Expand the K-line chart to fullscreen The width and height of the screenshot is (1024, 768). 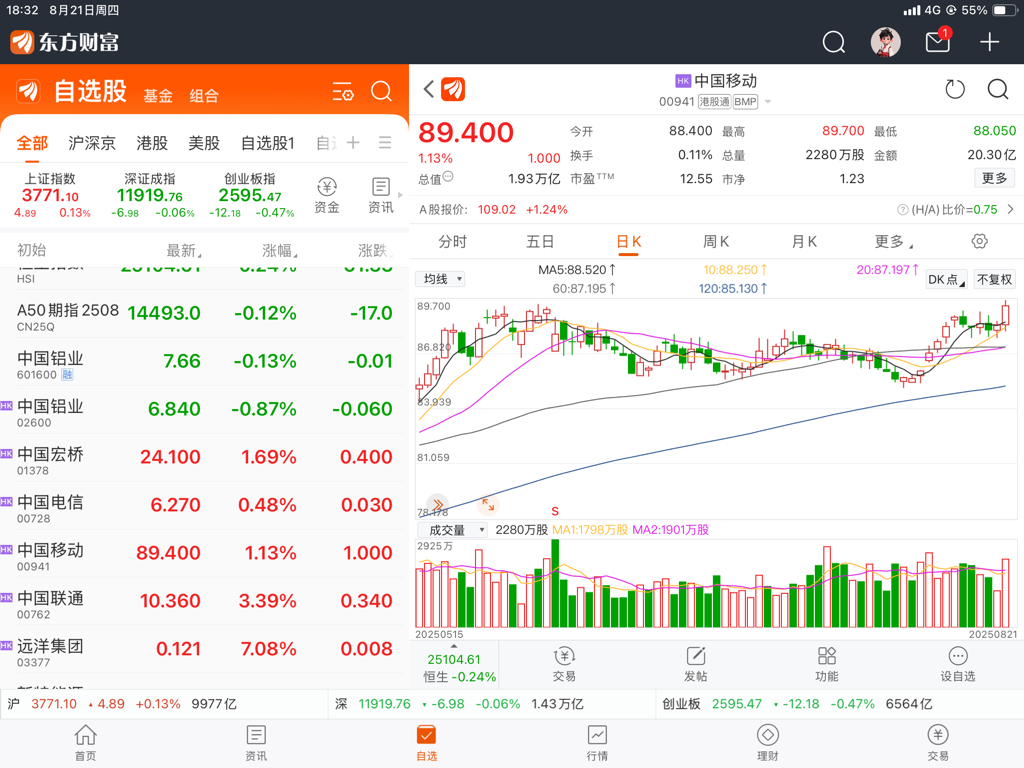(488, 504)
